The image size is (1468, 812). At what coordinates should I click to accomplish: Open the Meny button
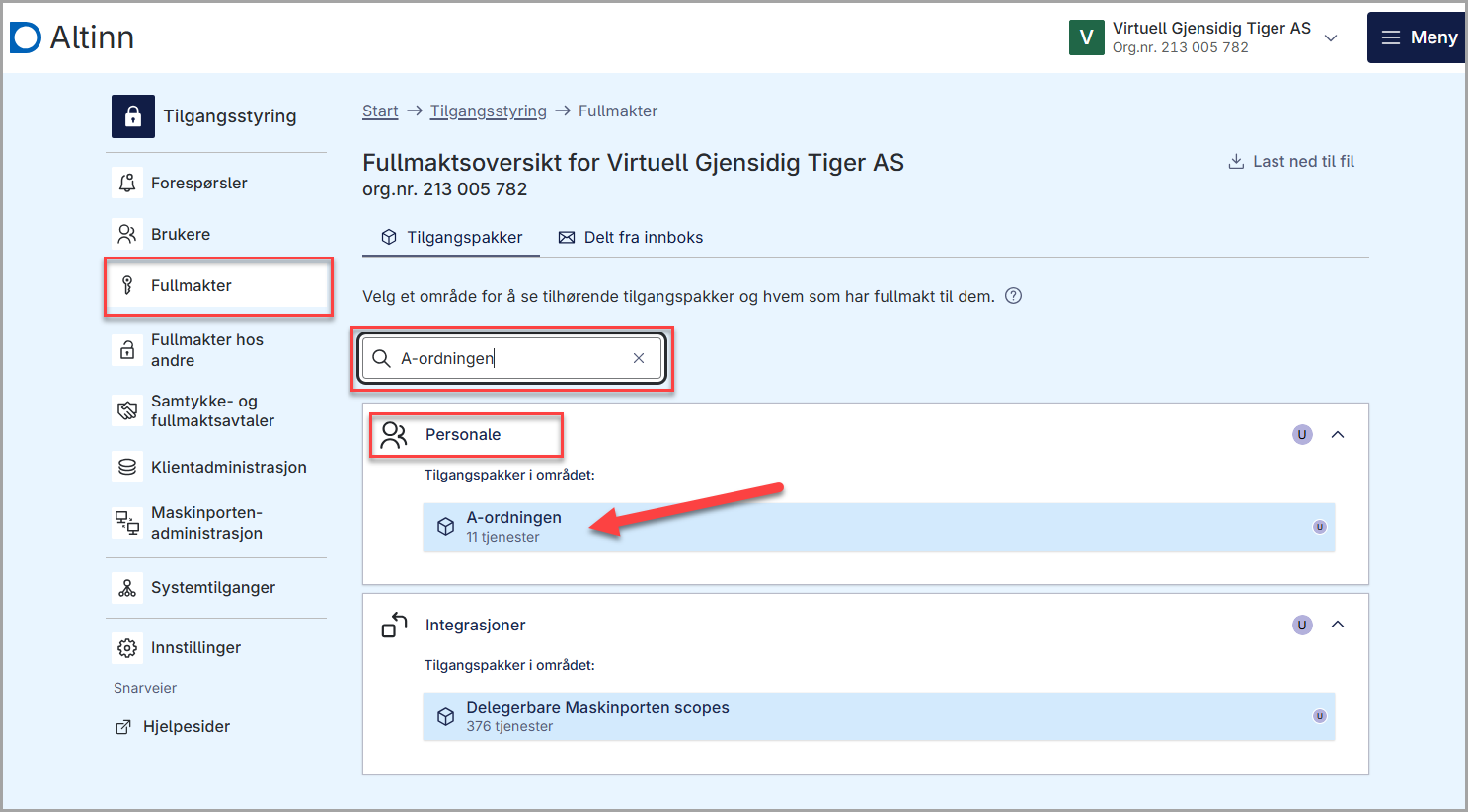coord(1417,37)
